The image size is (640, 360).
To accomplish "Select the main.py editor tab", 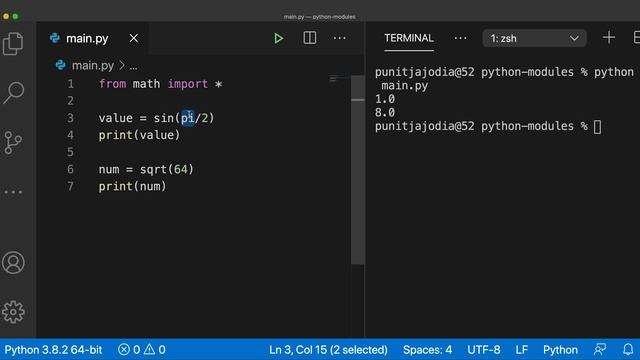I will click(x=93, y=38).
